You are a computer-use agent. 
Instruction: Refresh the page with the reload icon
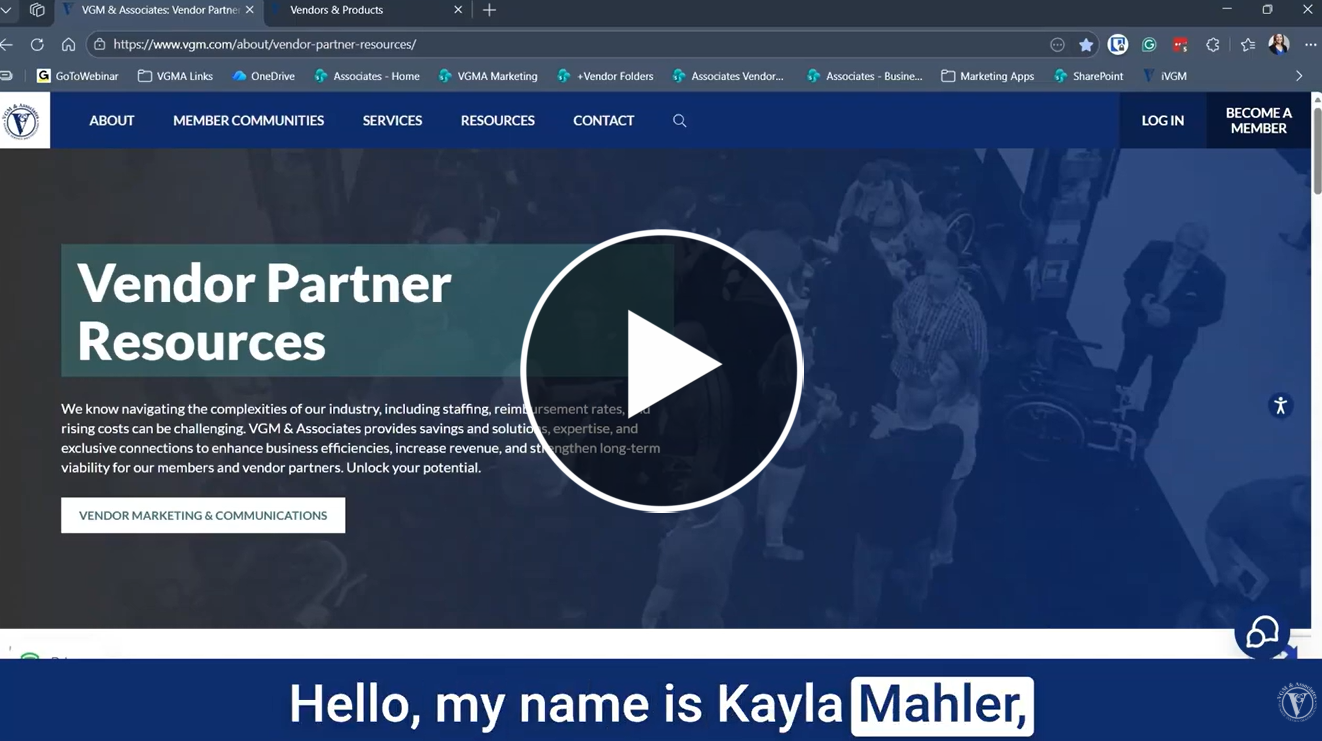[37, 45]
